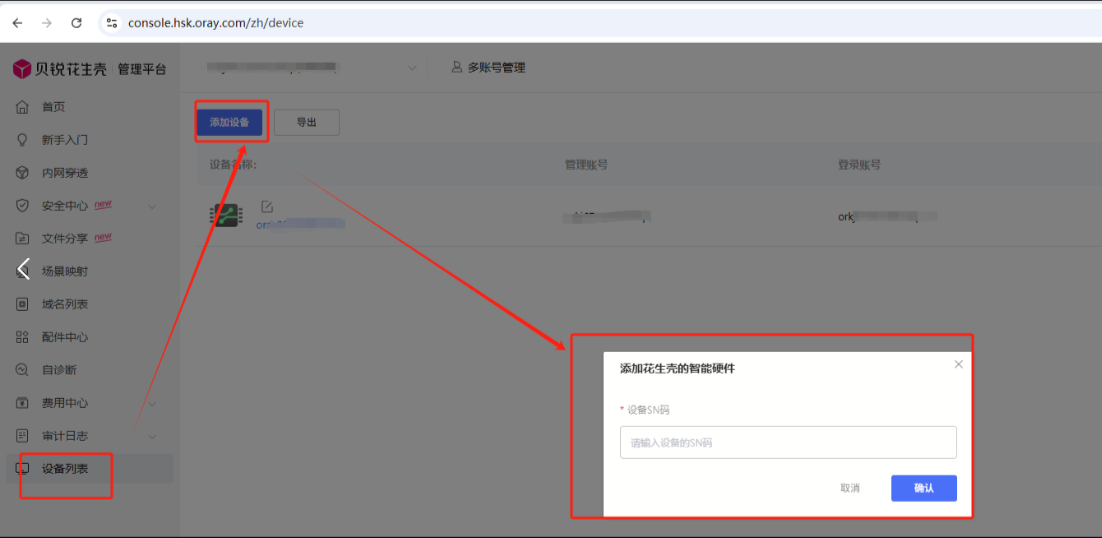Click the 费用中心 icon
Viewport: 1102px width, 538px height.
click(x=22, y=403)
